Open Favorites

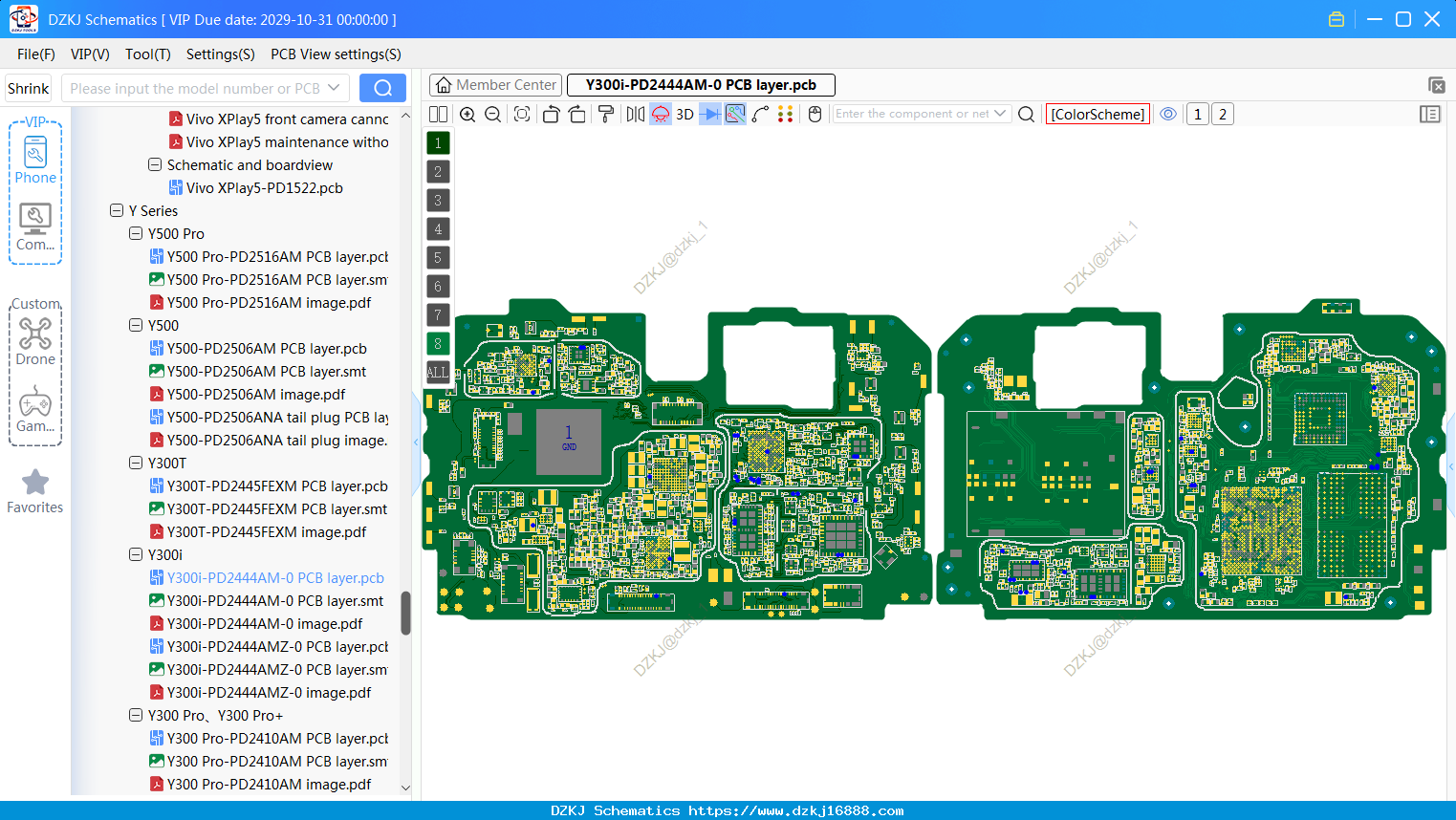pyautogui.click(x=35, y=492)
